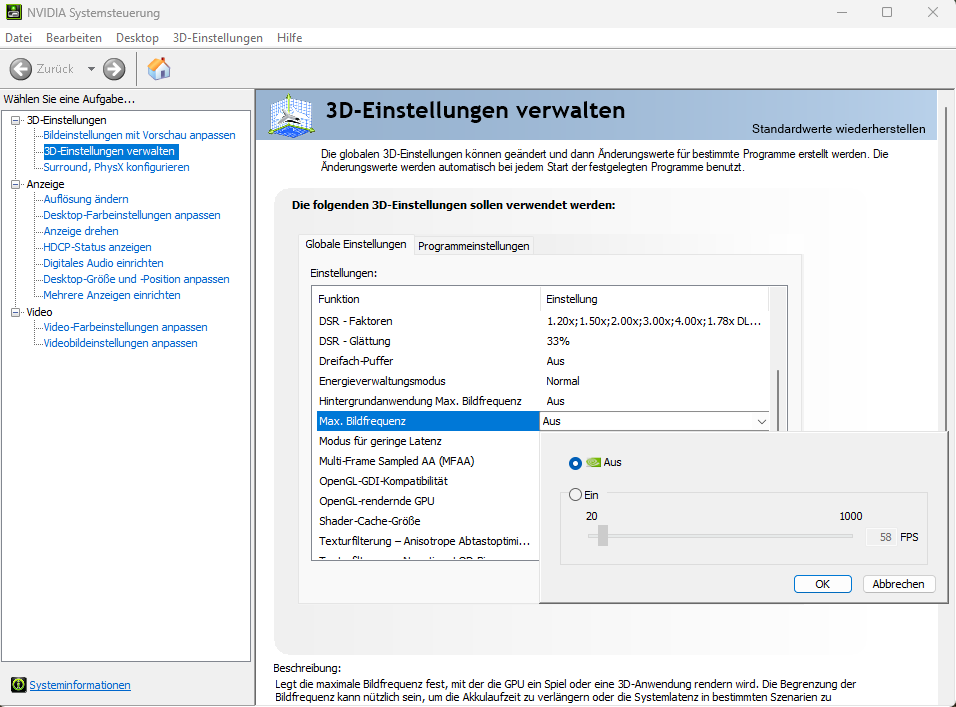Select Texturfilterung – Anisotrope Abtastoptimierung row
The image size is (956, 707).
click(428, 541)
